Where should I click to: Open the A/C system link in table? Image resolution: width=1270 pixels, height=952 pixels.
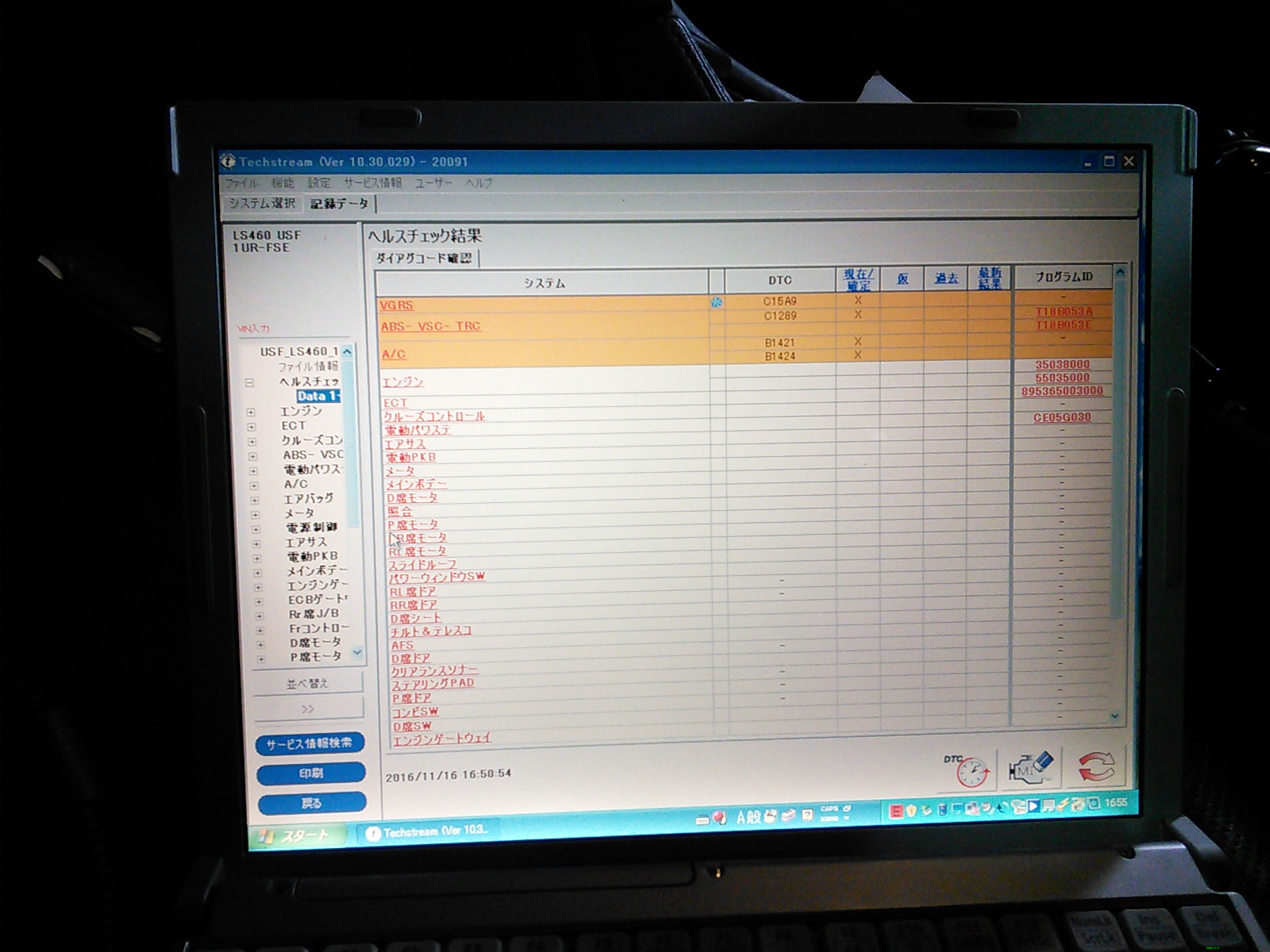394,354
